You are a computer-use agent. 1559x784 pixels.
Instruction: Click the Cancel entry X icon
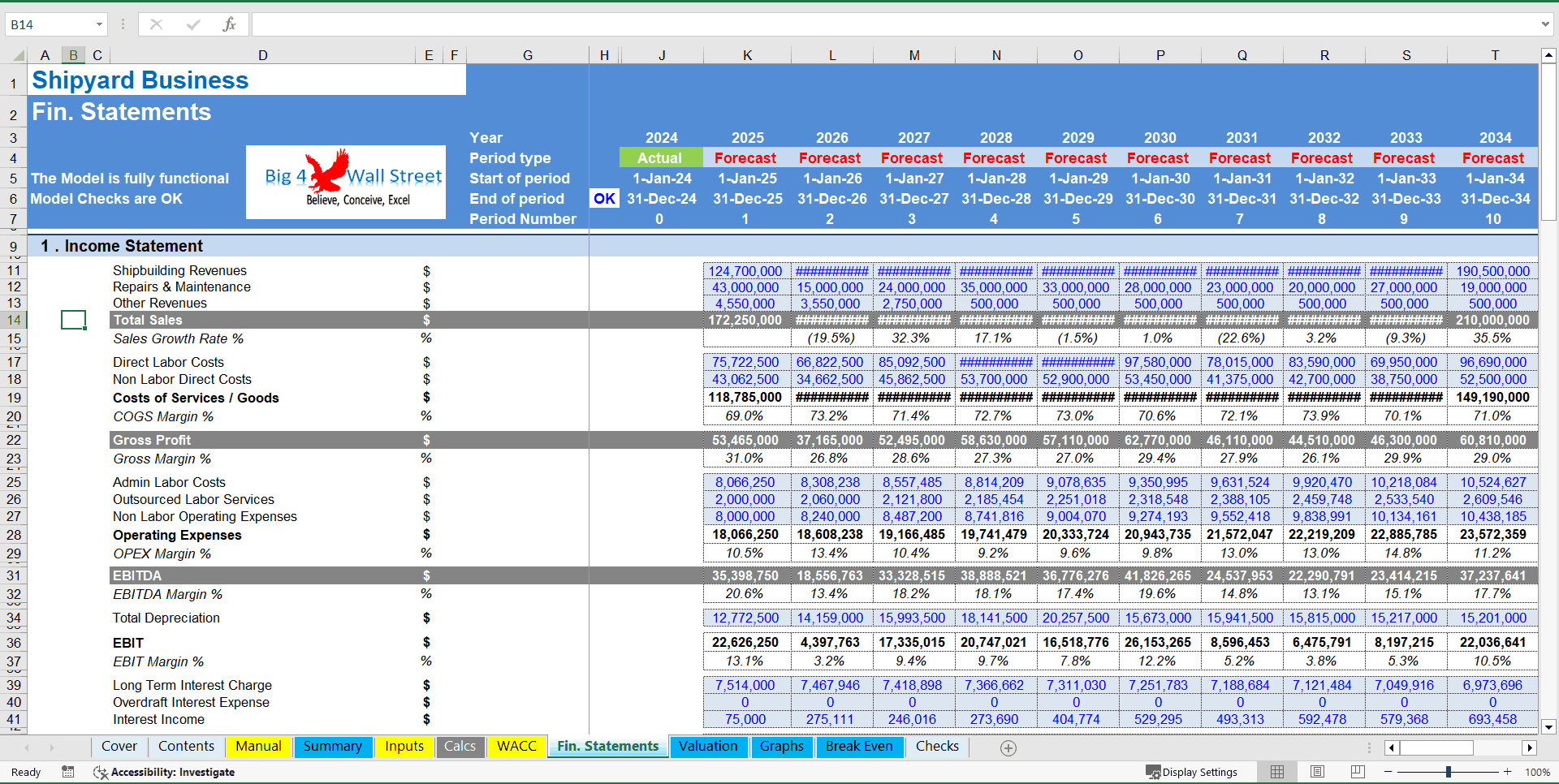click(x=156, y=24)
